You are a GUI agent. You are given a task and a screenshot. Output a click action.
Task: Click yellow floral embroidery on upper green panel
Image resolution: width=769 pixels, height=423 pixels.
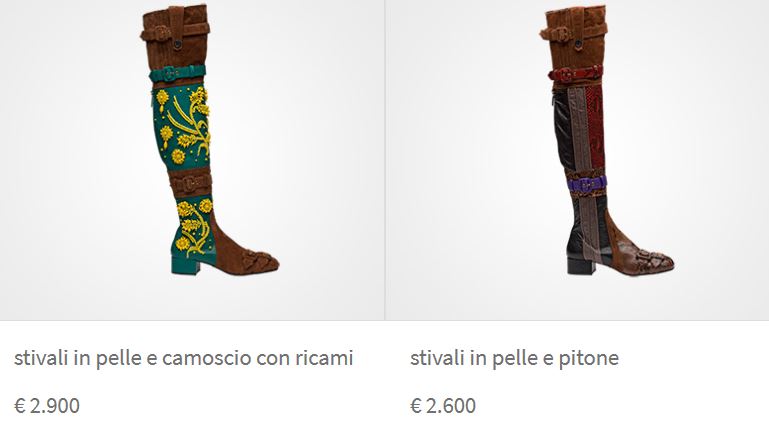(184, 124)
